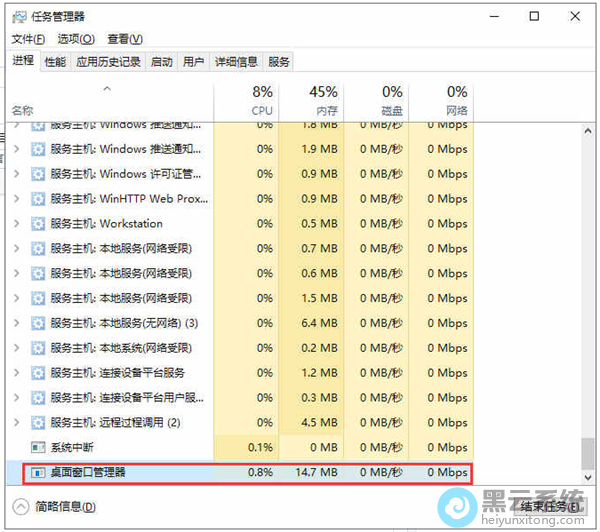Click the 桌面窗口管理器 process icon
600x532 pixels.
click(38, 472)
